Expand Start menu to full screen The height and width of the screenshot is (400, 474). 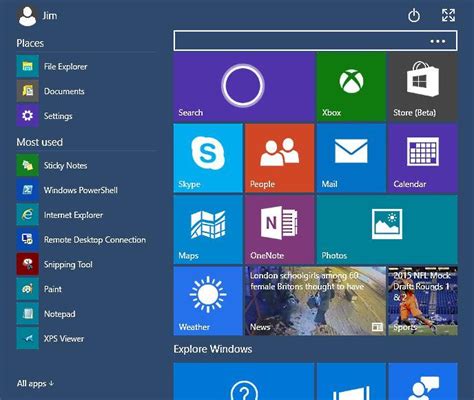click(448, 15)
